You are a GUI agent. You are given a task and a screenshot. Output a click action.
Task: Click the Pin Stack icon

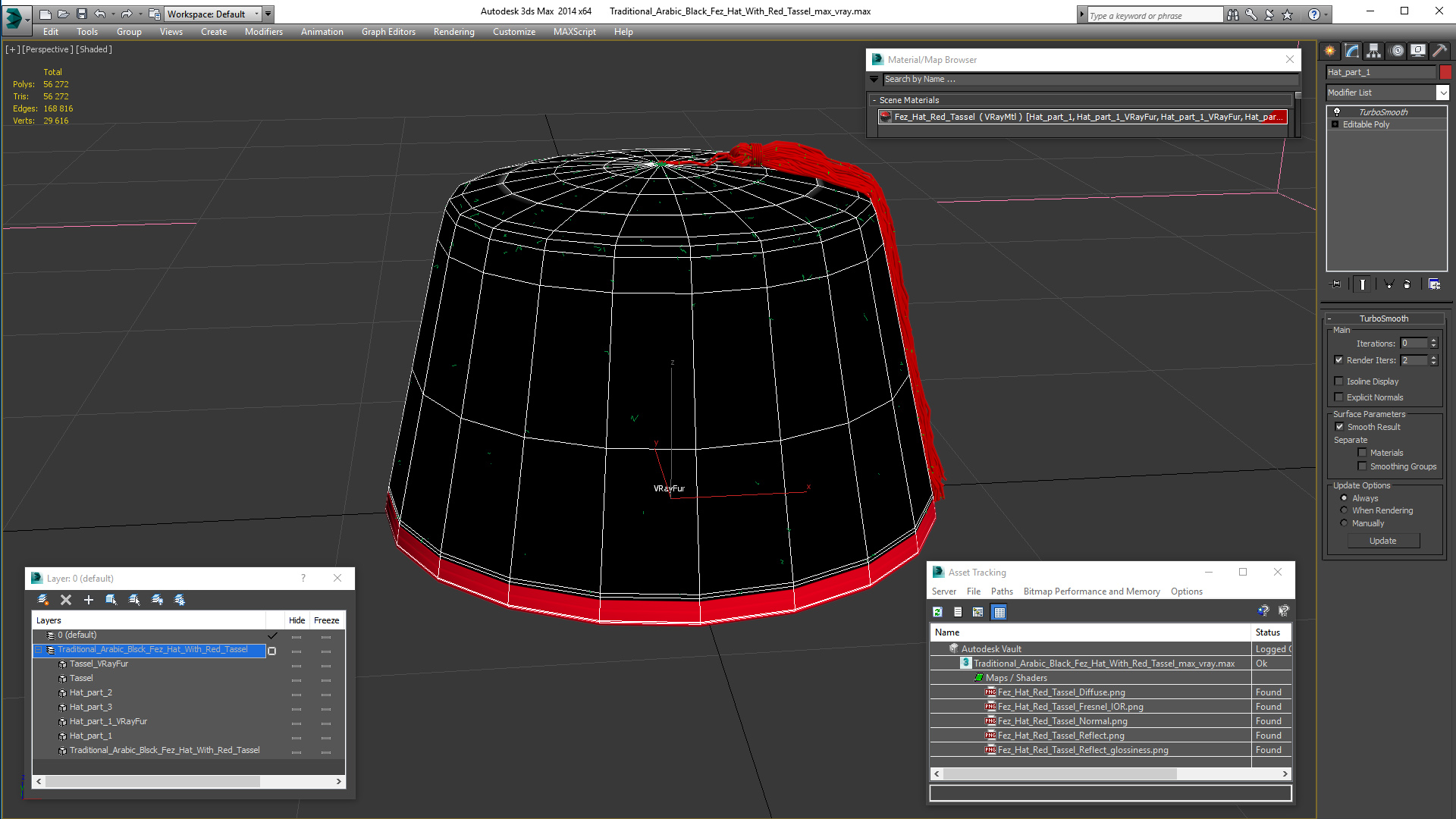(x=1336, y=284)
